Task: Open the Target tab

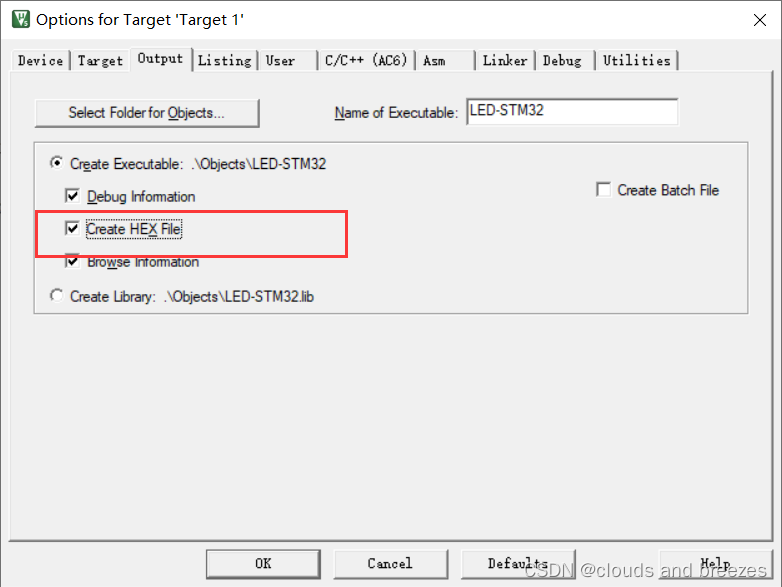Action: [100, 61]
